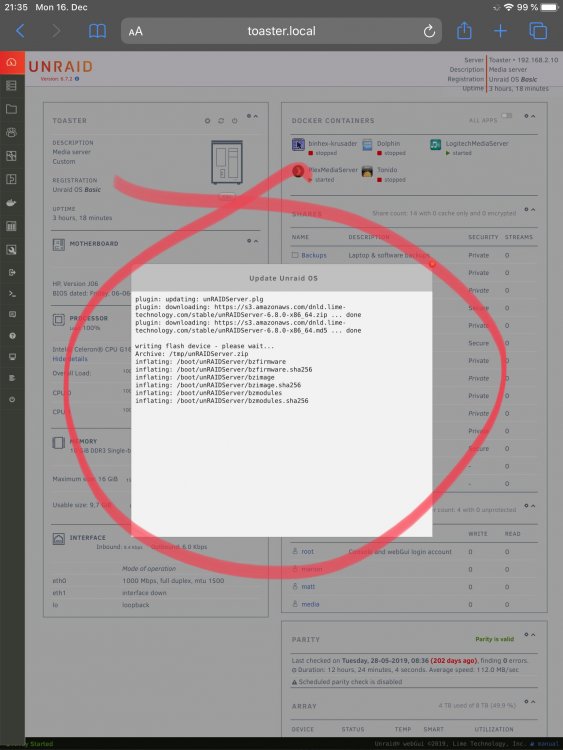Image resolution: width=563 pixels, height=750 pixels.
Task: Click the server case image
Action: point(227,162)
